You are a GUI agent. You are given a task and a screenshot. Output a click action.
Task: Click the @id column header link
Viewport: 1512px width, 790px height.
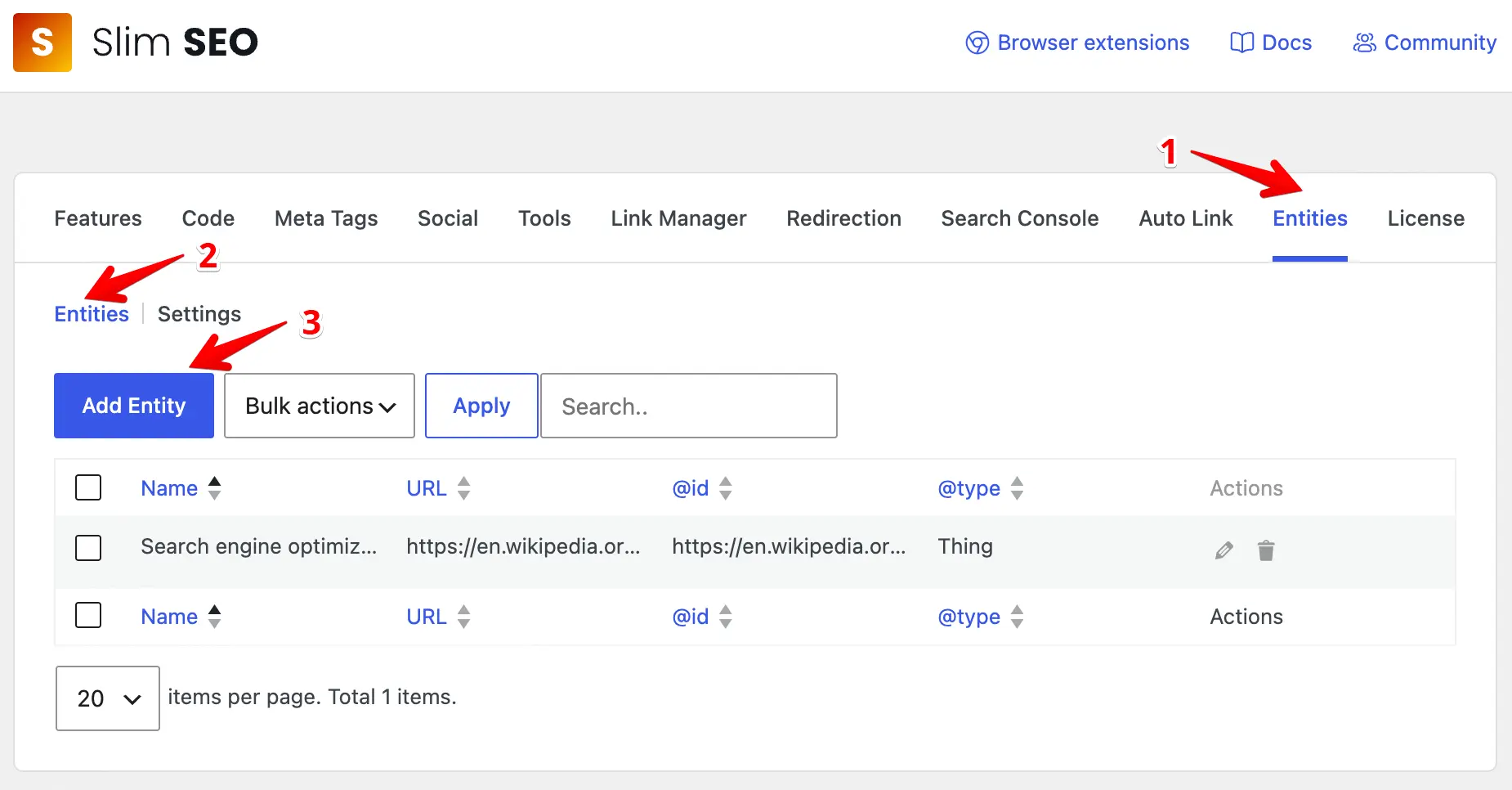(691, 488)
